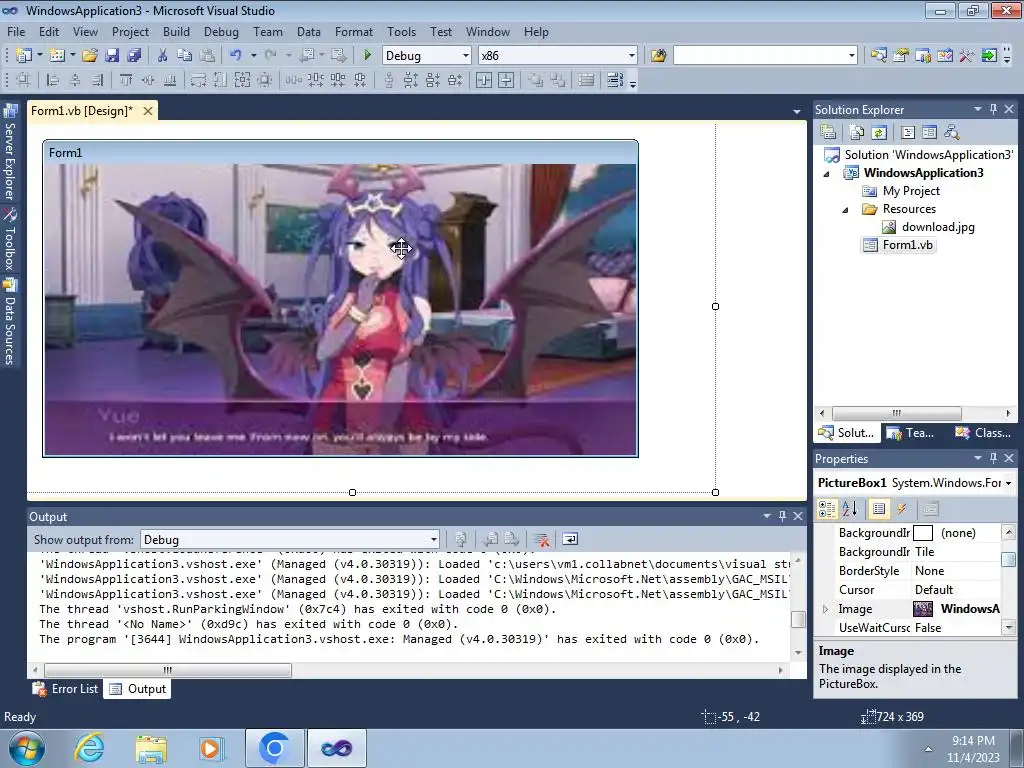Click the Open File folder icon

click(89, 56)
